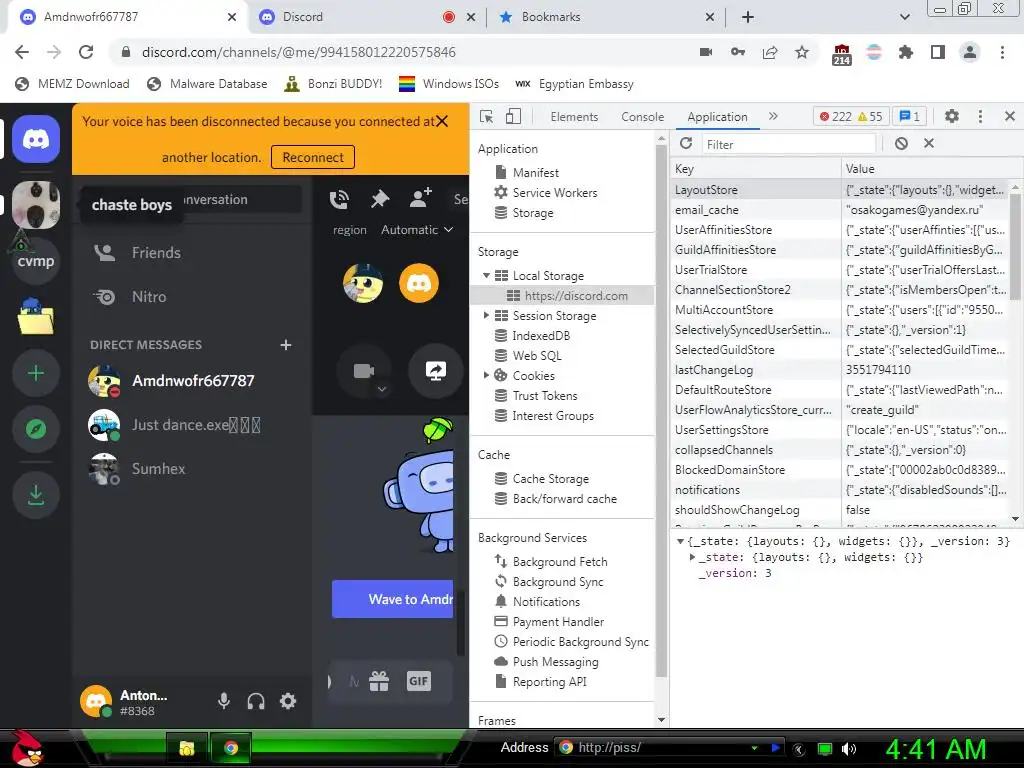Show more DevTools tabs chevron
1024x768 pixels.
click(773, 116)
